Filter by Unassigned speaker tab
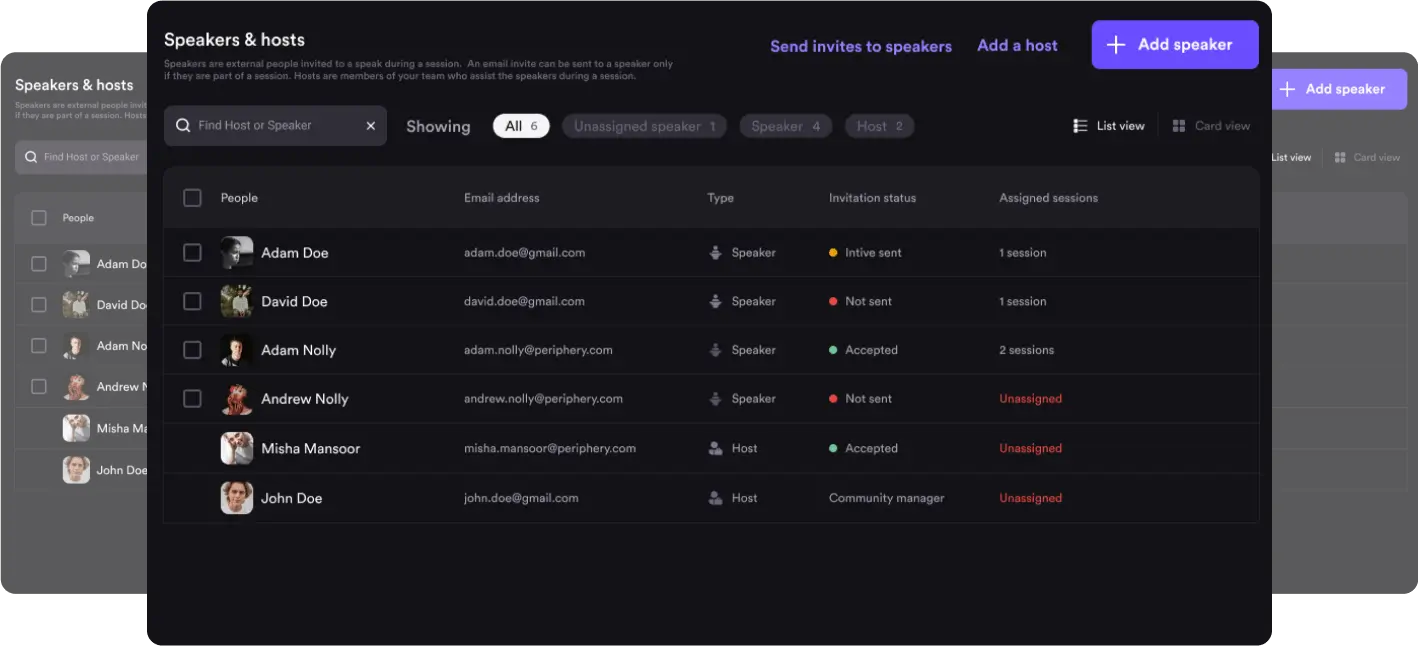Image resolution: width=1418 pixels, height=646 pixels. tap(644, 126)
